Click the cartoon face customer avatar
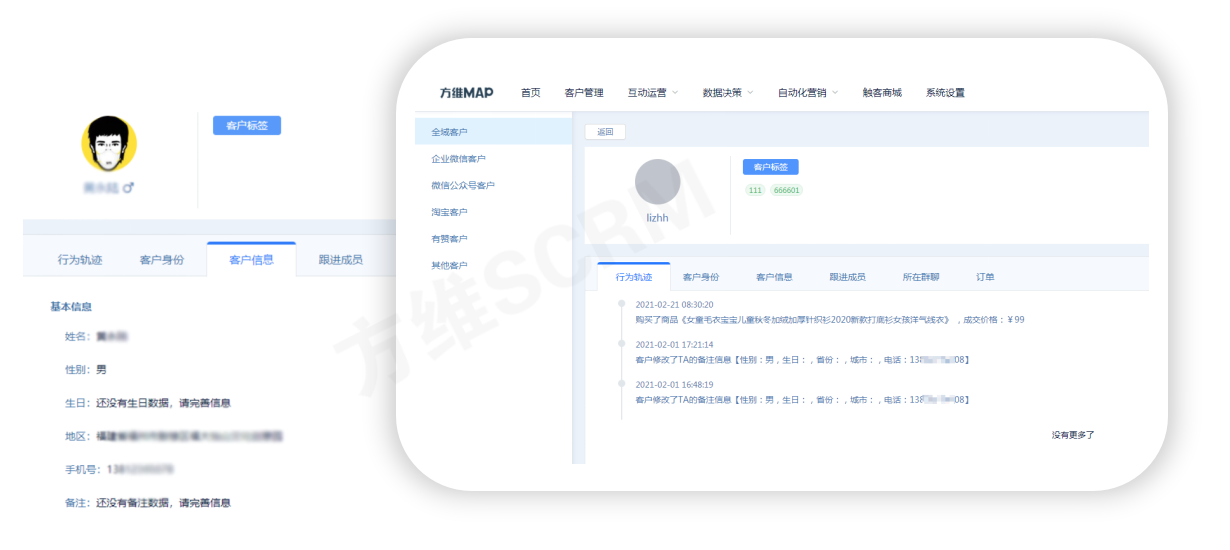Image resolution: width=1230 pixels, height=550 pixels. click(109, 143)
